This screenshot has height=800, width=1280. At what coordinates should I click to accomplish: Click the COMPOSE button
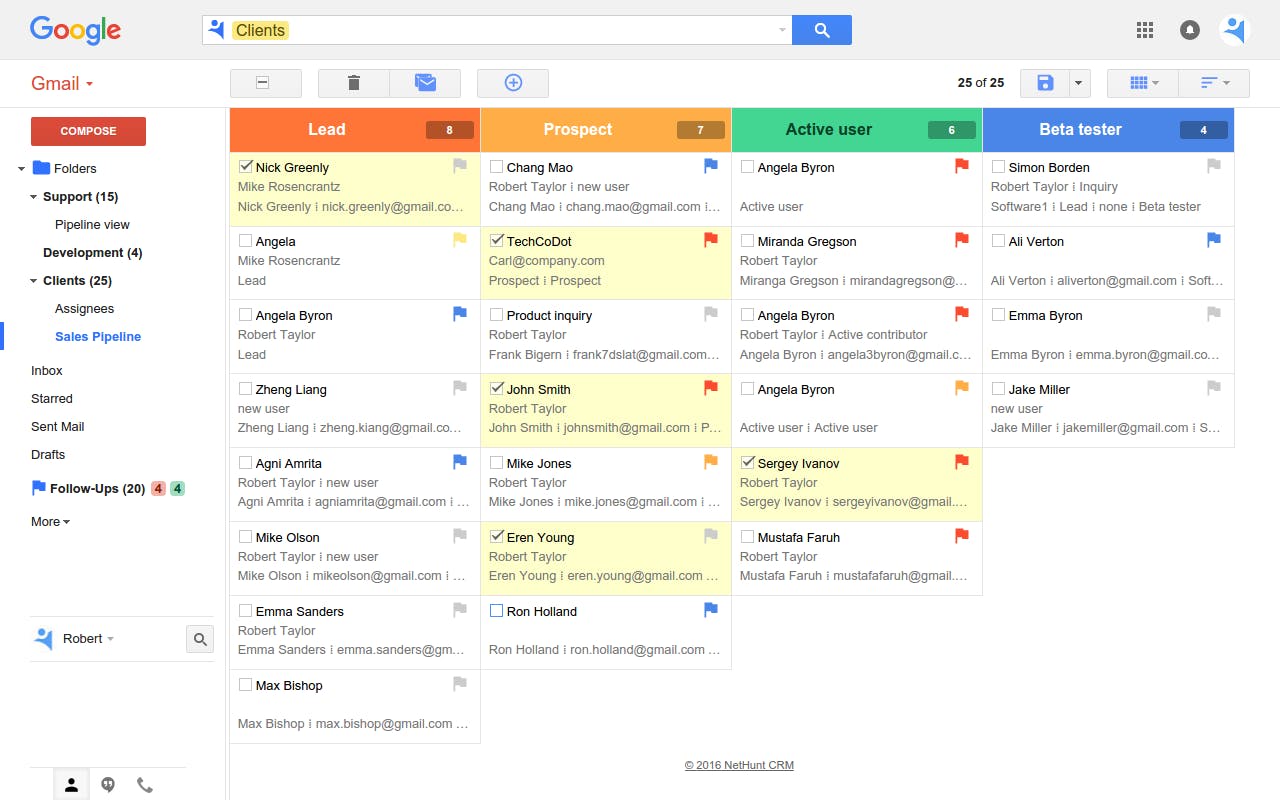coord(88,131)
